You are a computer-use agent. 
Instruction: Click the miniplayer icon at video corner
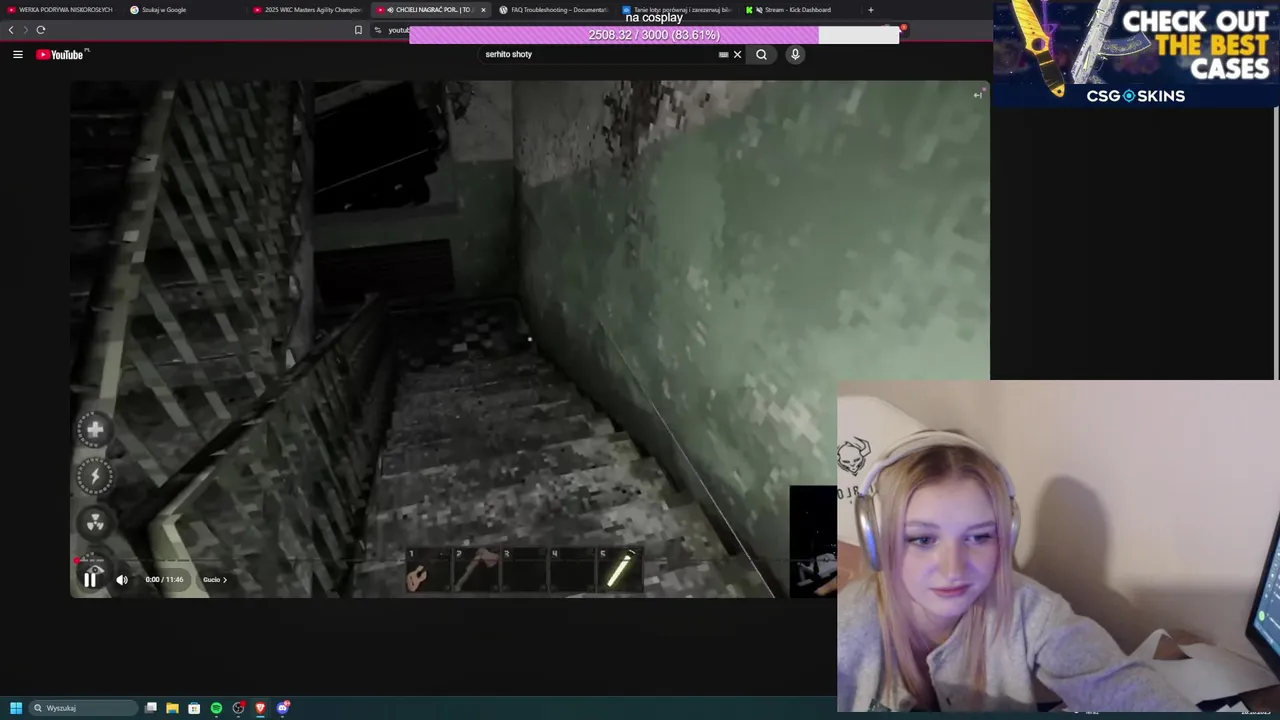pyautogui.click(x=978, y=94)
